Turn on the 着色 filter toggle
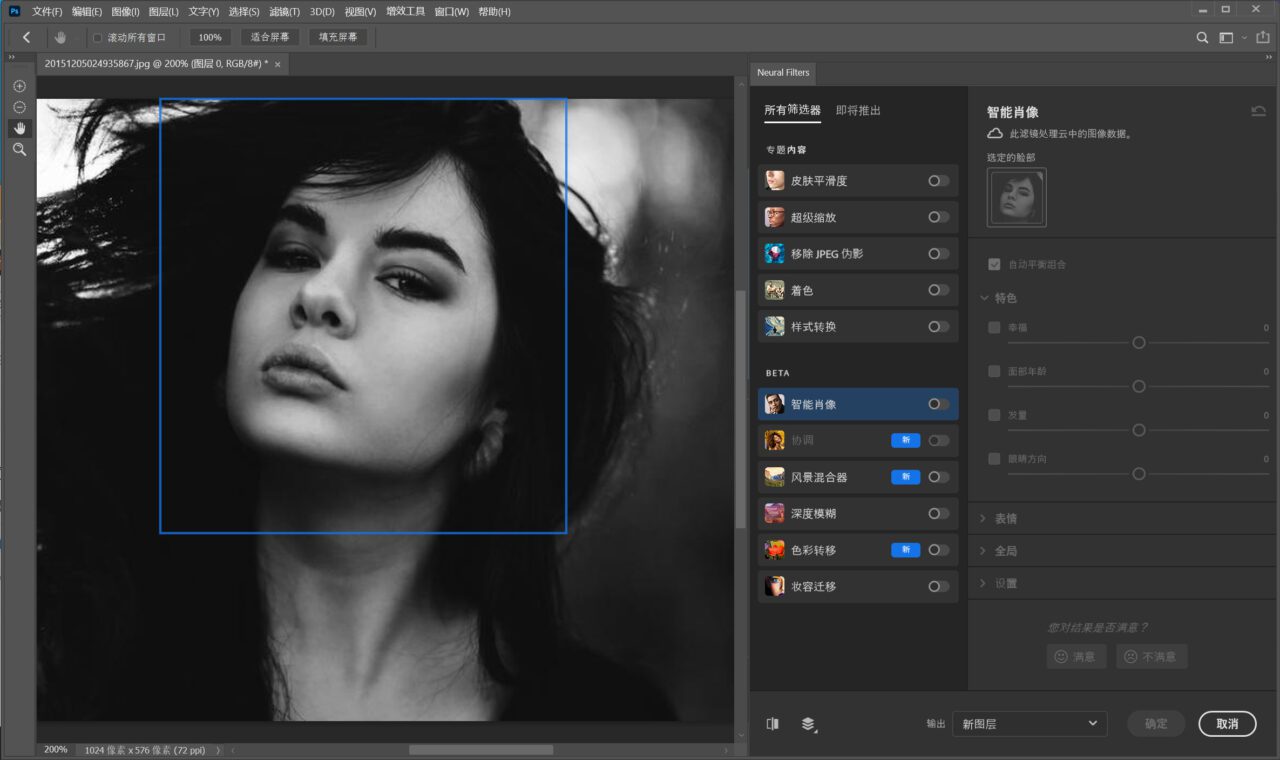Image resolution: width=1280 pixels, height=760 pixels. click(938, 290)
